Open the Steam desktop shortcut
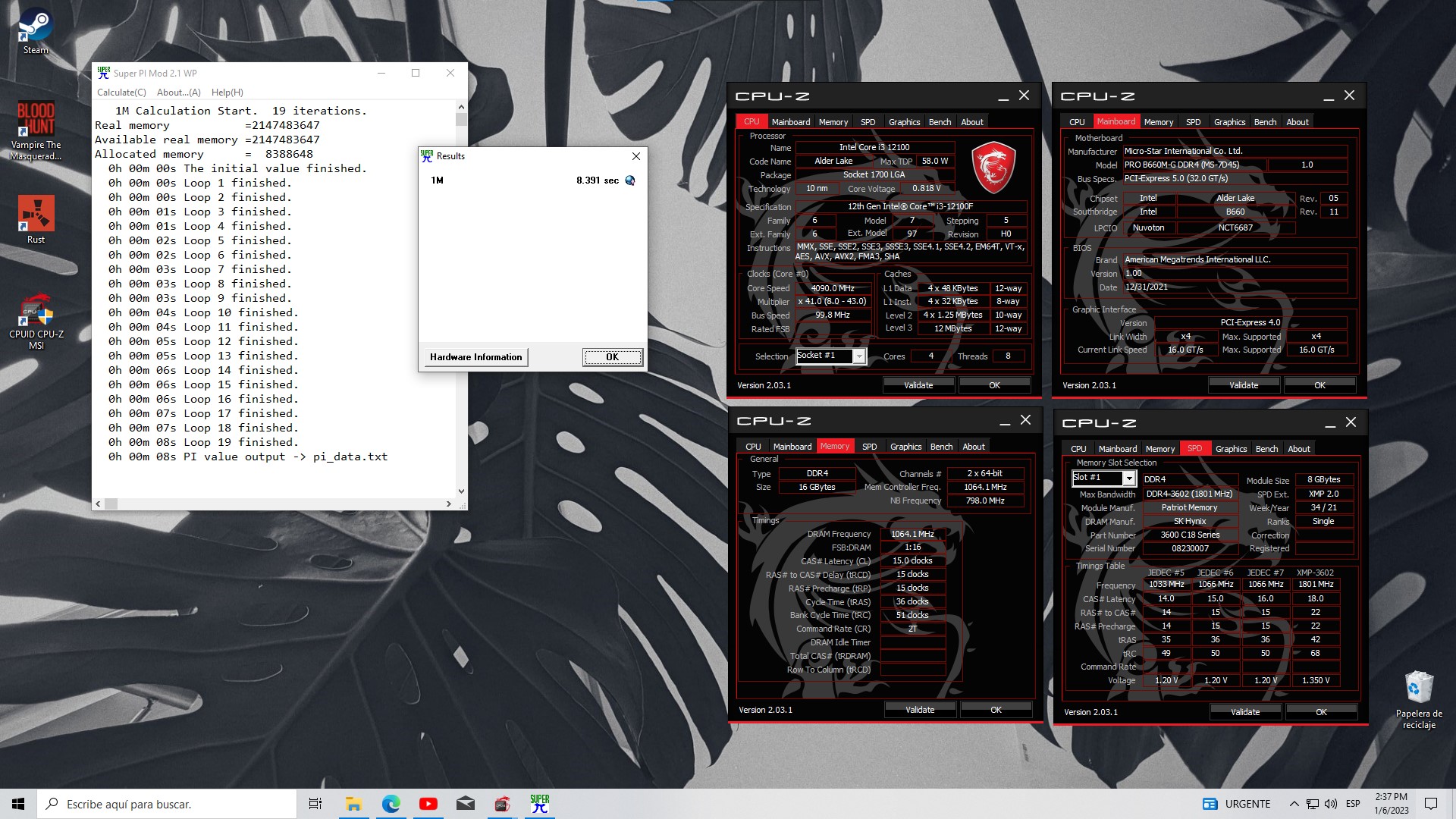The image size is (1456, 819). (x=36, y=32)
